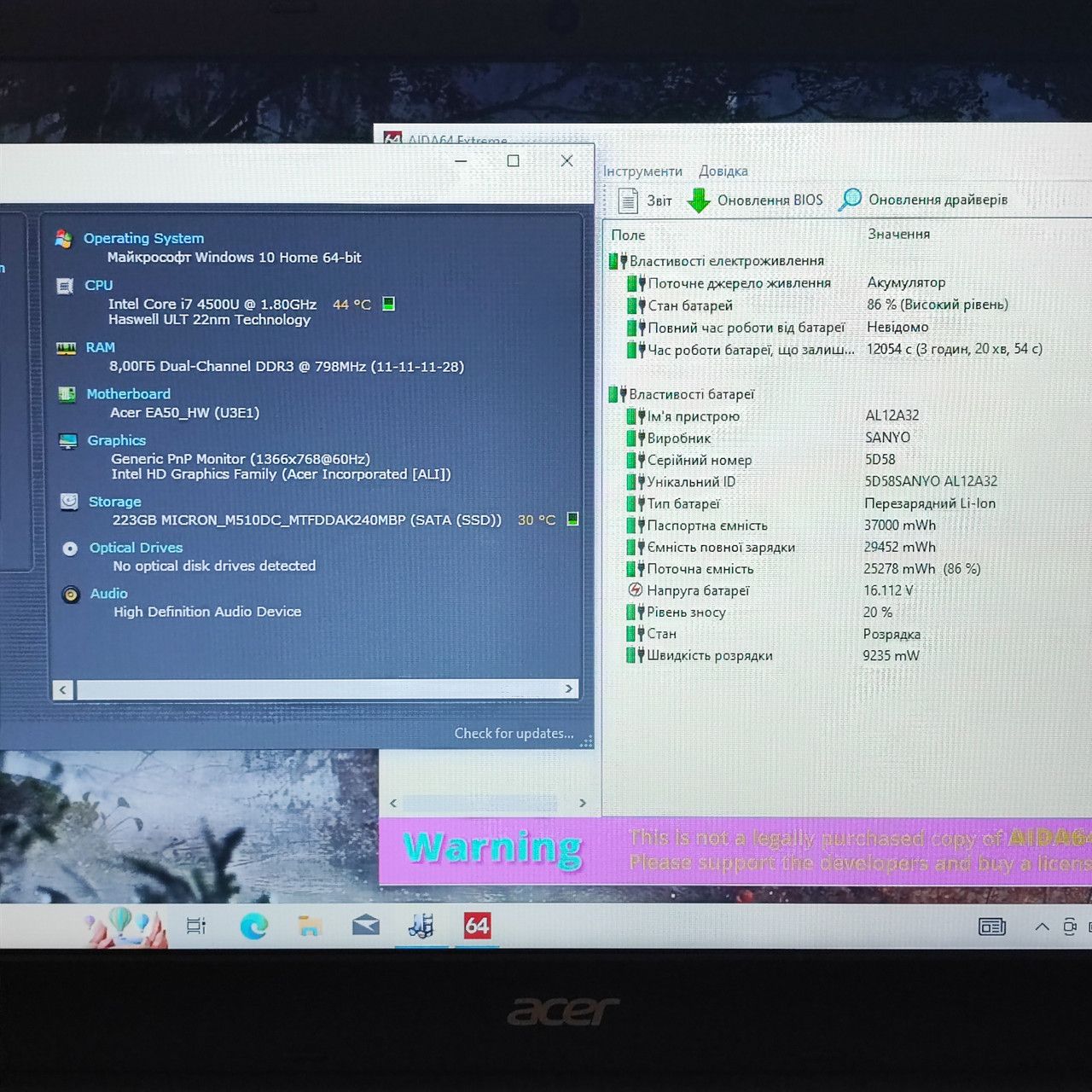Open the Довідка menu in AIDA64
Image resolution: width=1092 pixels, height=1092 pixels.
723,171
